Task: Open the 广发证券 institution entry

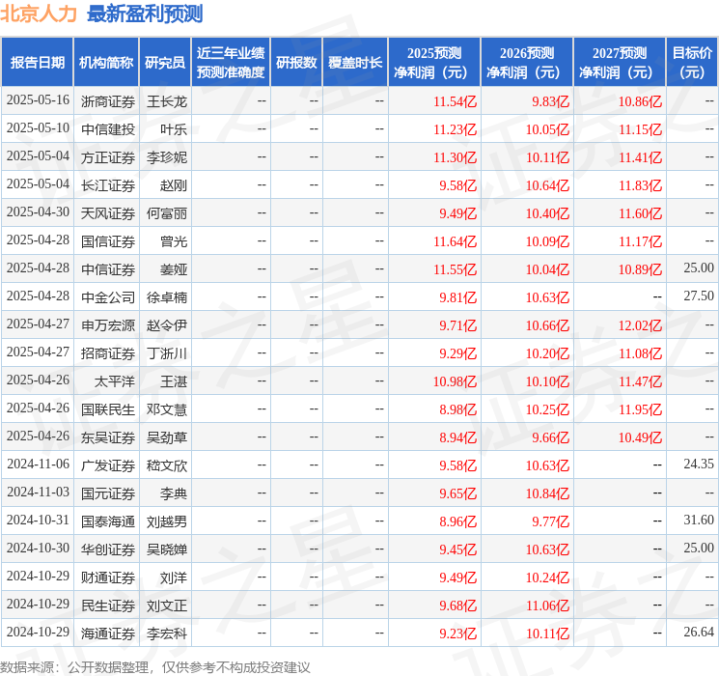Action: [108, 464]
